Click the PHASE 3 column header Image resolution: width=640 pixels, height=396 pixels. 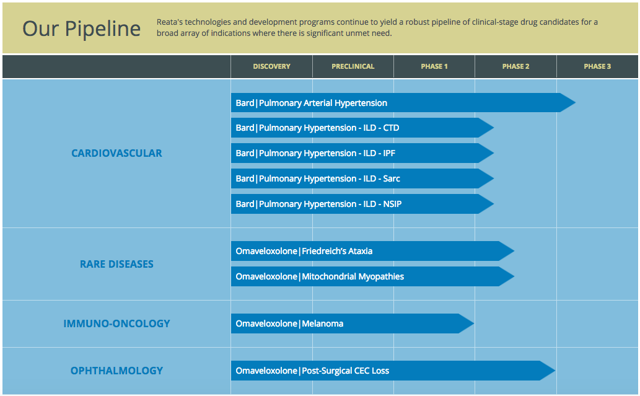(597, 67)
